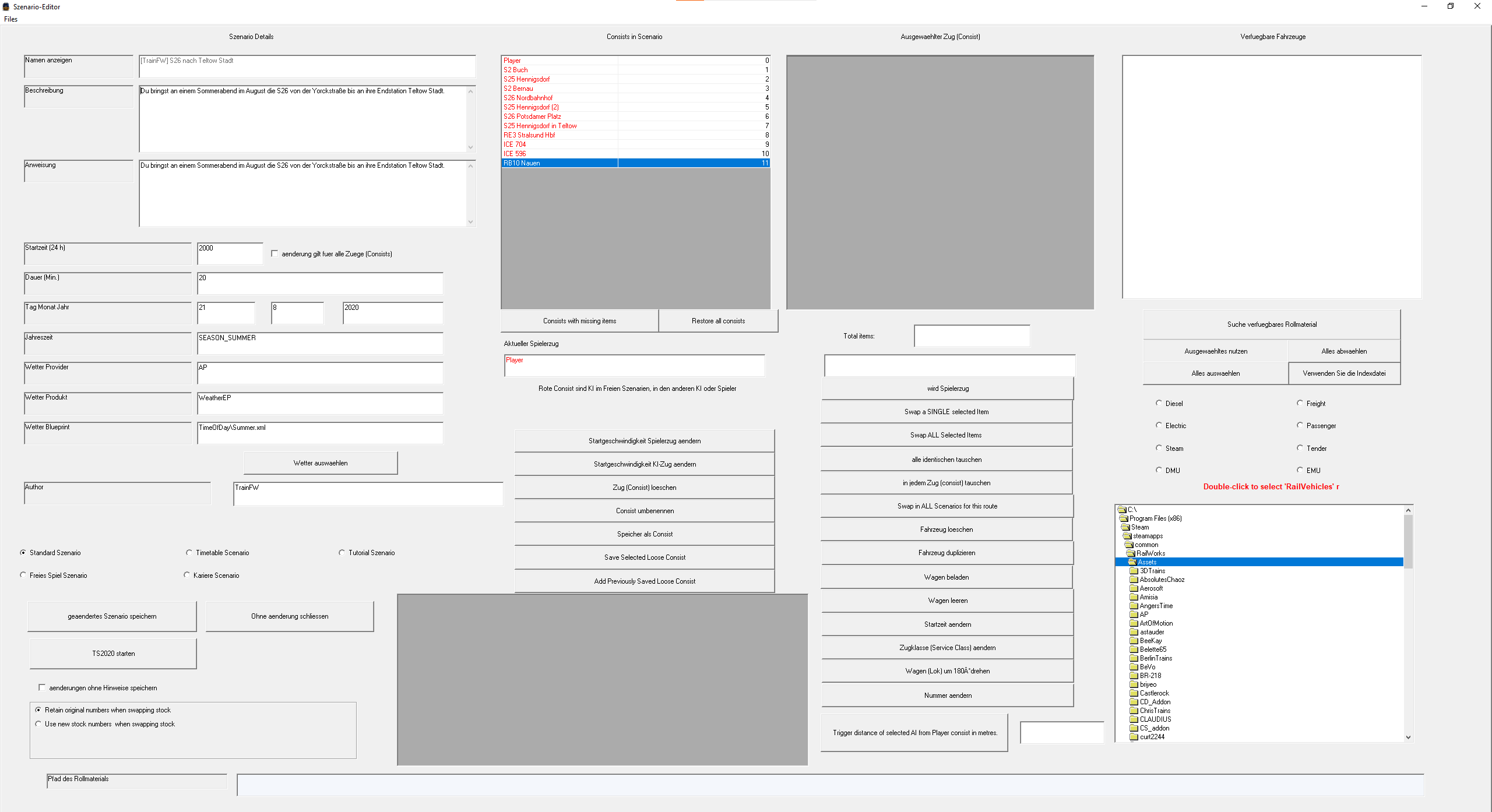Click Restore all consists button

[x=718, y=321]
